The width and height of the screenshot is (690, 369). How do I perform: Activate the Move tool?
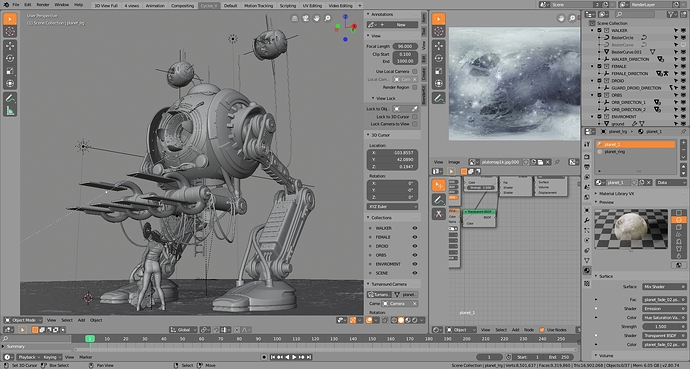pos(10,46)
